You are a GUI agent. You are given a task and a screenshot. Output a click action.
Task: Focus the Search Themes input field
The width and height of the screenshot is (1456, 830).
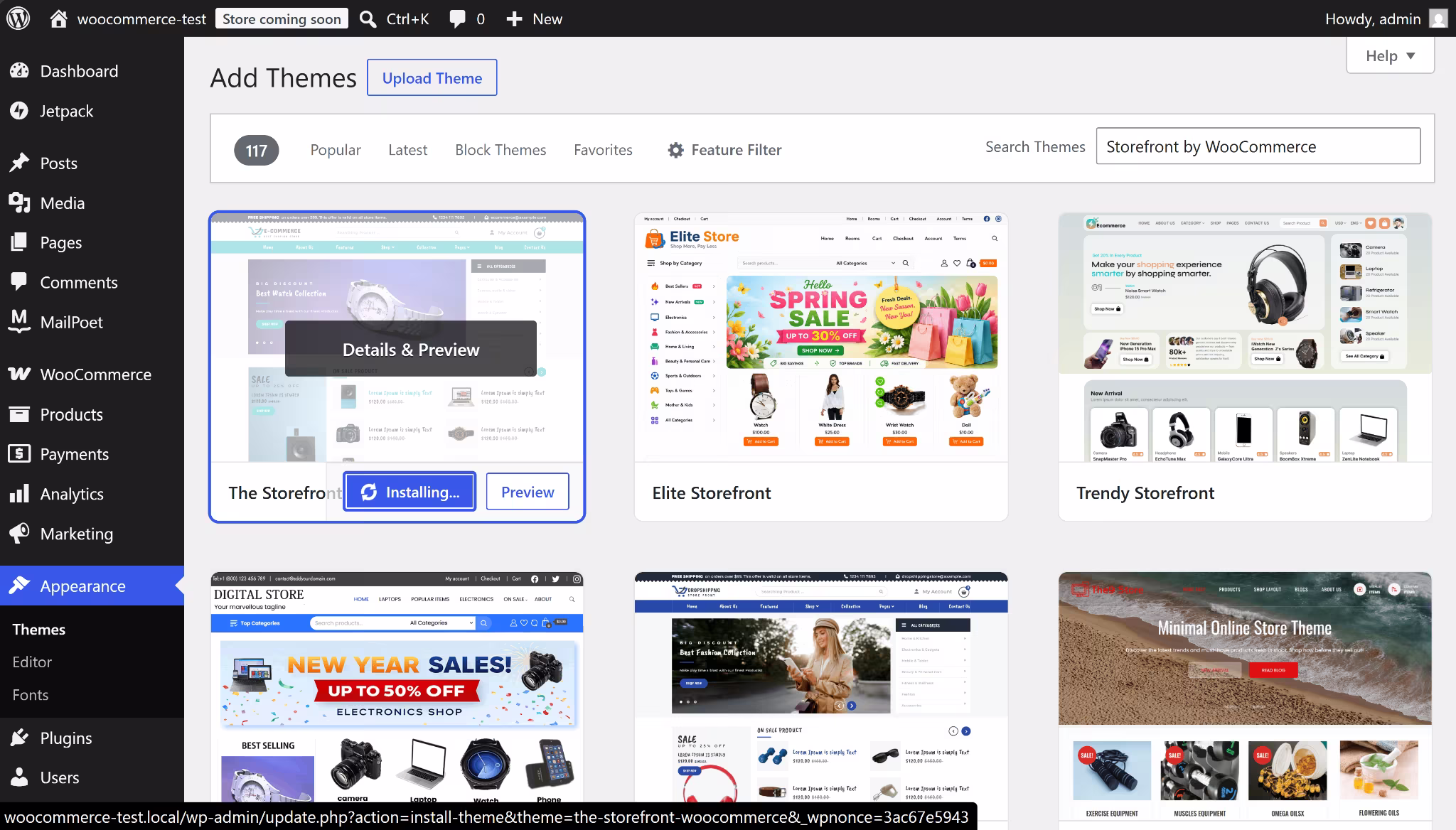point(1258,146)
